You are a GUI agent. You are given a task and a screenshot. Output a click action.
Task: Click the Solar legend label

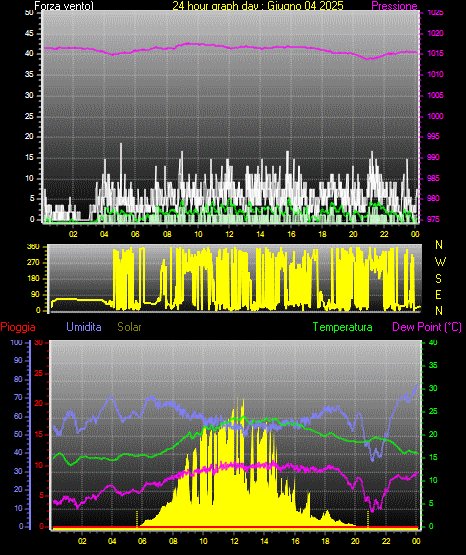pyautogui.click(x=129, y=327)
